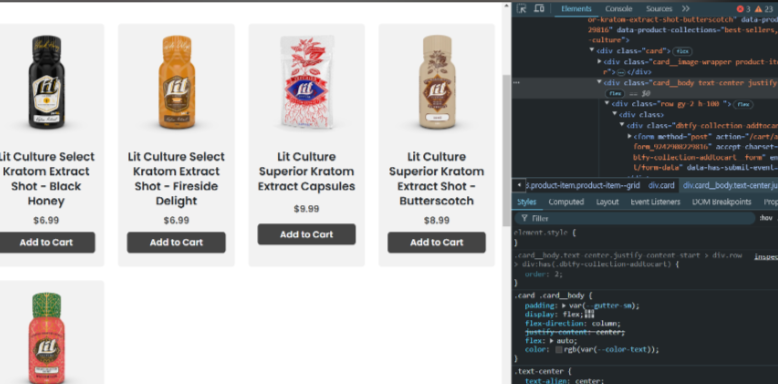The width and height of the screenshot is (778, 384).
Task: Select the Computed sub-tab
Action: pyautogui.click(x=566, y=202)
